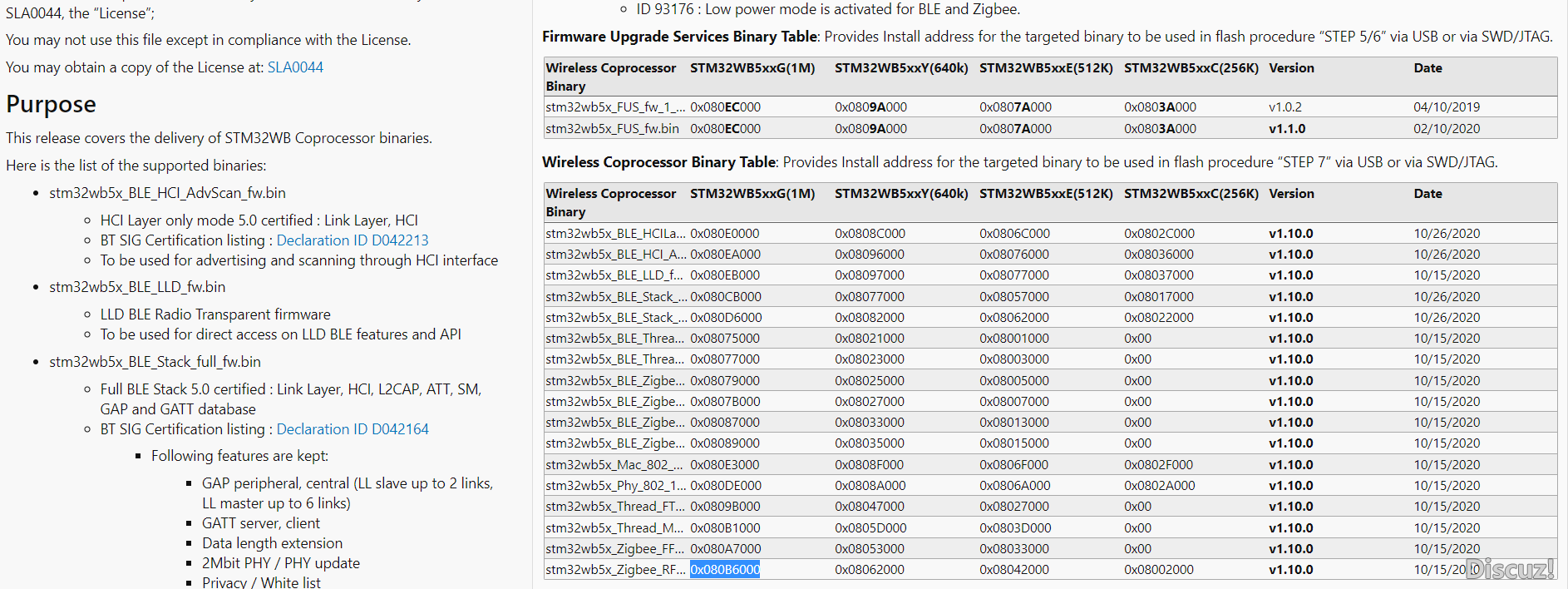Click the address 0x080B1000
1568x589 pixels.
725,528
